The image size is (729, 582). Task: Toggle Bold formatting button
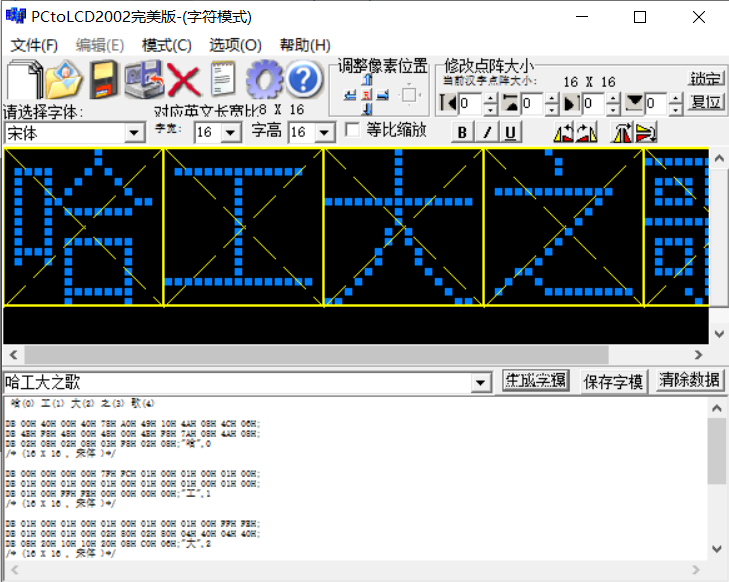coord(463,132)
